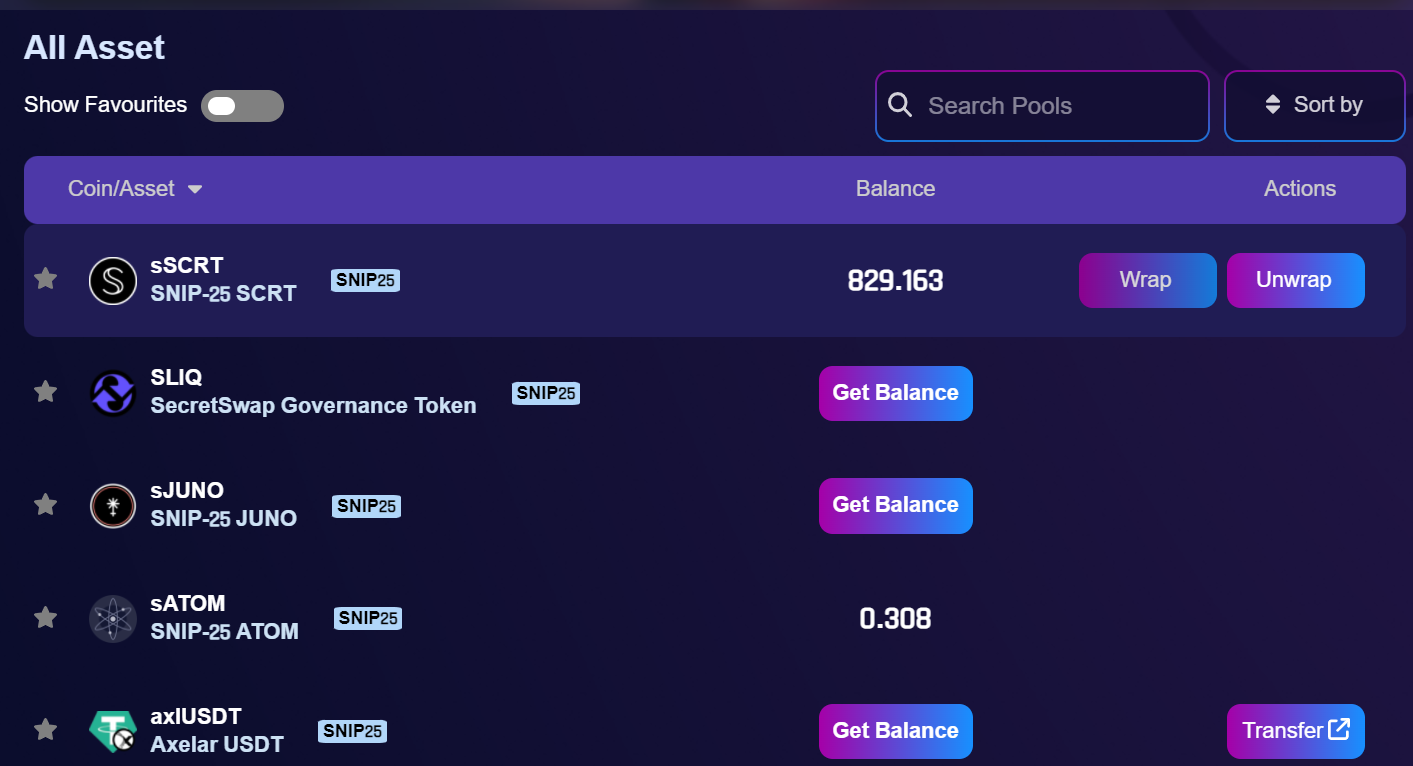Favourite the SLIQ asset star
1413x766 pixels.
point(45,391)
